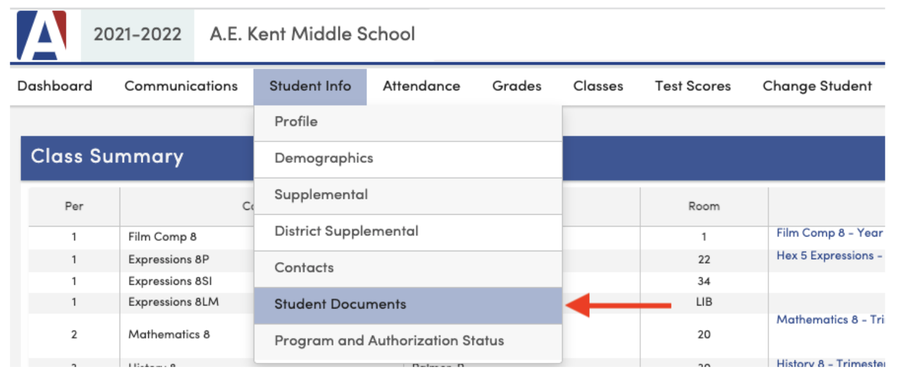The height and width of the screenshot is (378, 900).
Task: Select Demographics from the dropdown
Action: [408, 159]
